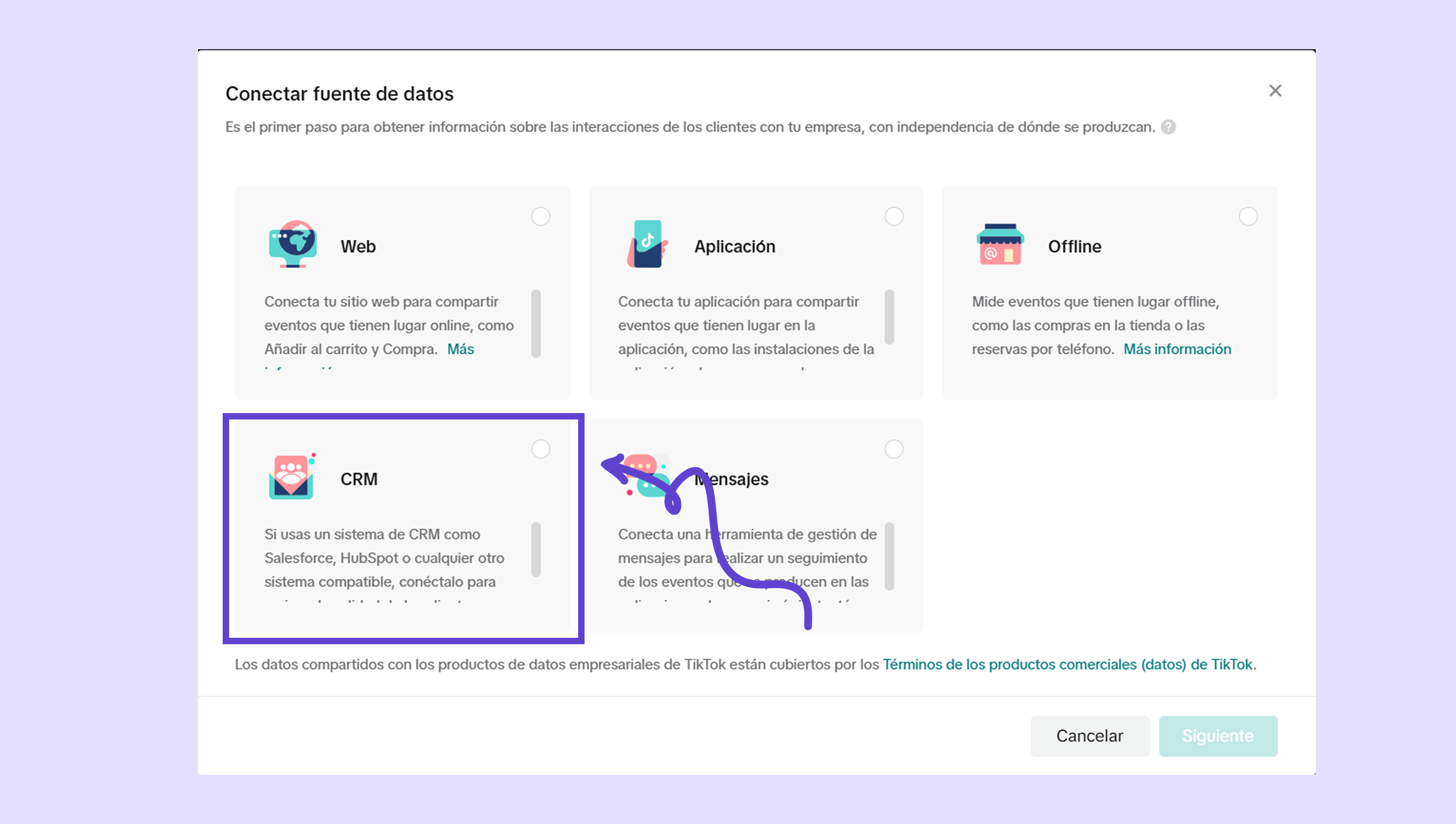The height and width of the screenshot is (824, 1456).
Task: Open Más información link in Offline card
Action: pos(1177,349)
